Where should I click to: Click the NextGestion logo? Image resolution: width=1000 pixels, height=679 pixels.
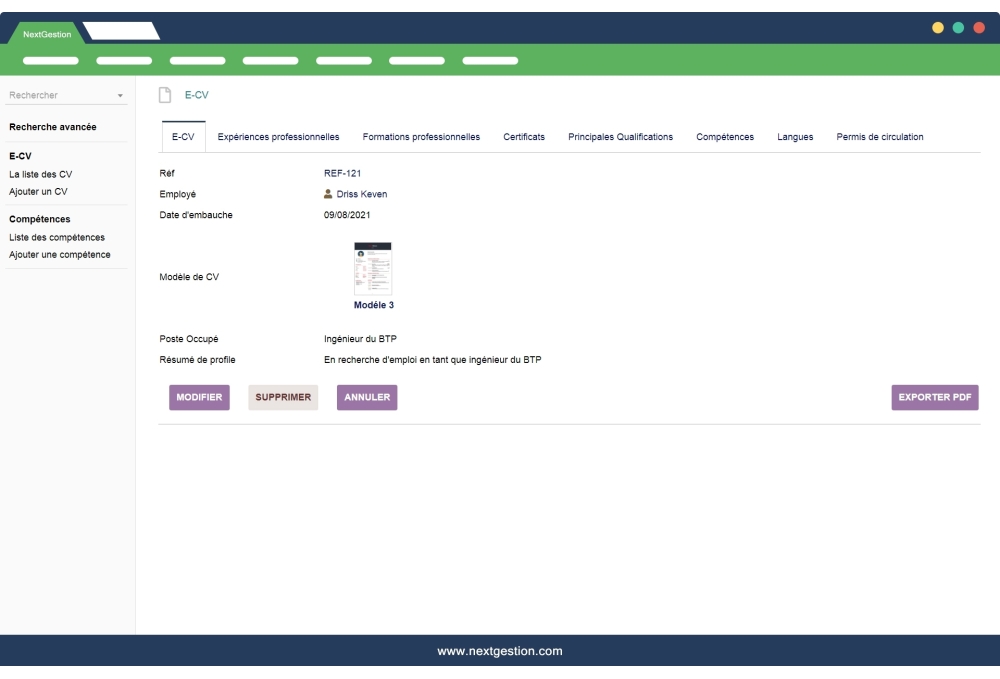click(x=46, y=33)
